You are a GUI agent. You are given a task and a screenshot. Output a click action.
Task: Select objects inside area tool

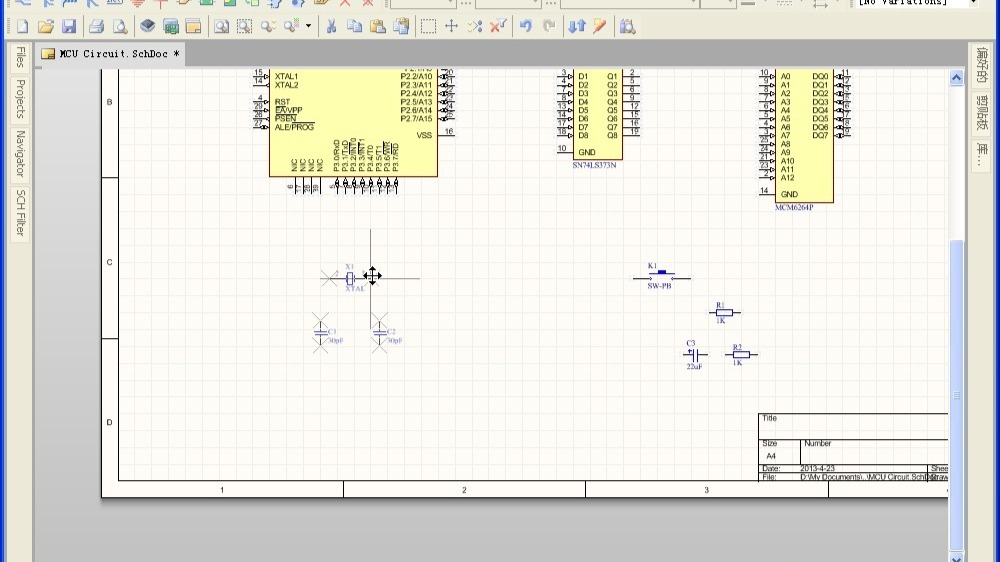coord(428,26)
